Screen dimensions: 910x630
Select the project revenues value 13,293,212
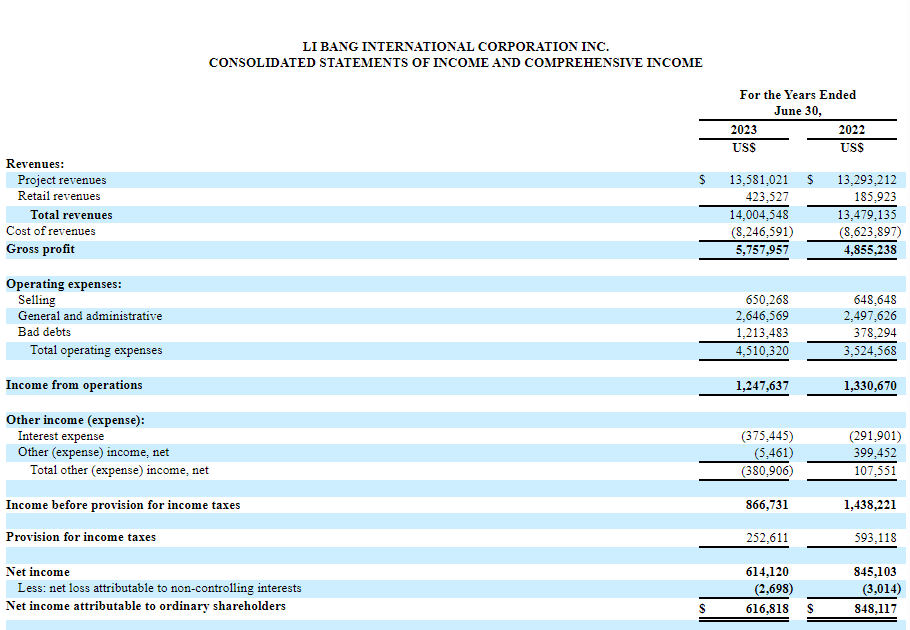pos(866,180)
